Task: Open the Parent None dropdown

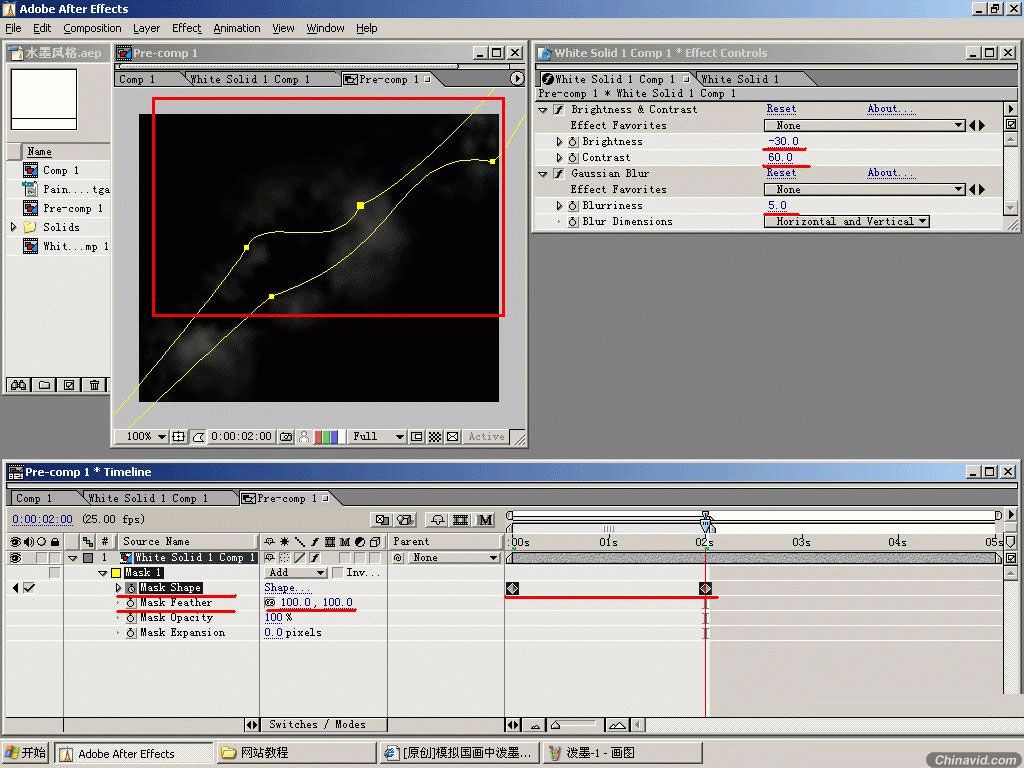Action: coord(454,558)
